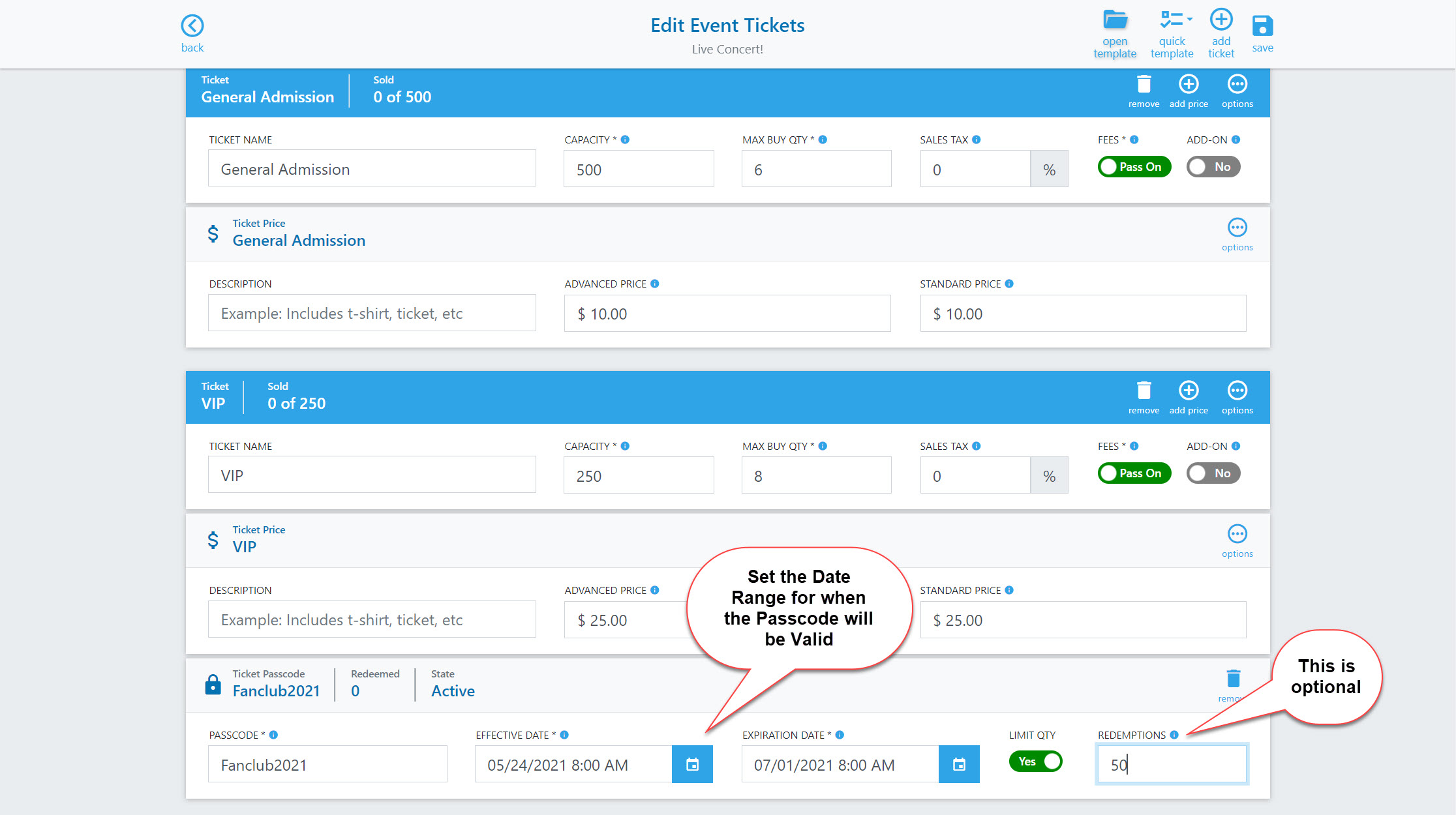This screenshot has width=1456, height=815.
Task: Toggle VIP fees Pass On switch
Action: [1134, 473]
